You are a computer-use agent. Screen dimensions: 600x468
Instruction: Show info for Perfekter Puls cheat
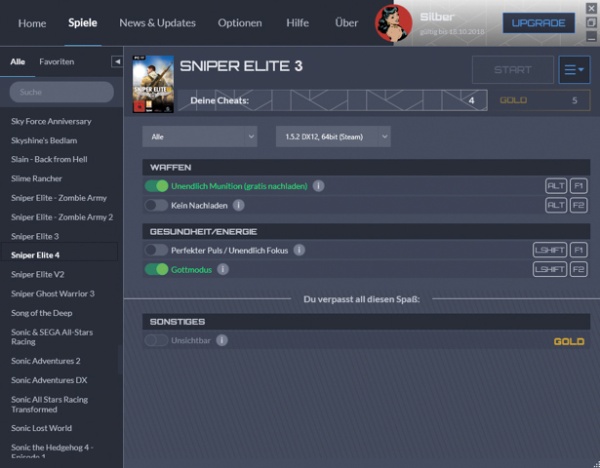299,250
